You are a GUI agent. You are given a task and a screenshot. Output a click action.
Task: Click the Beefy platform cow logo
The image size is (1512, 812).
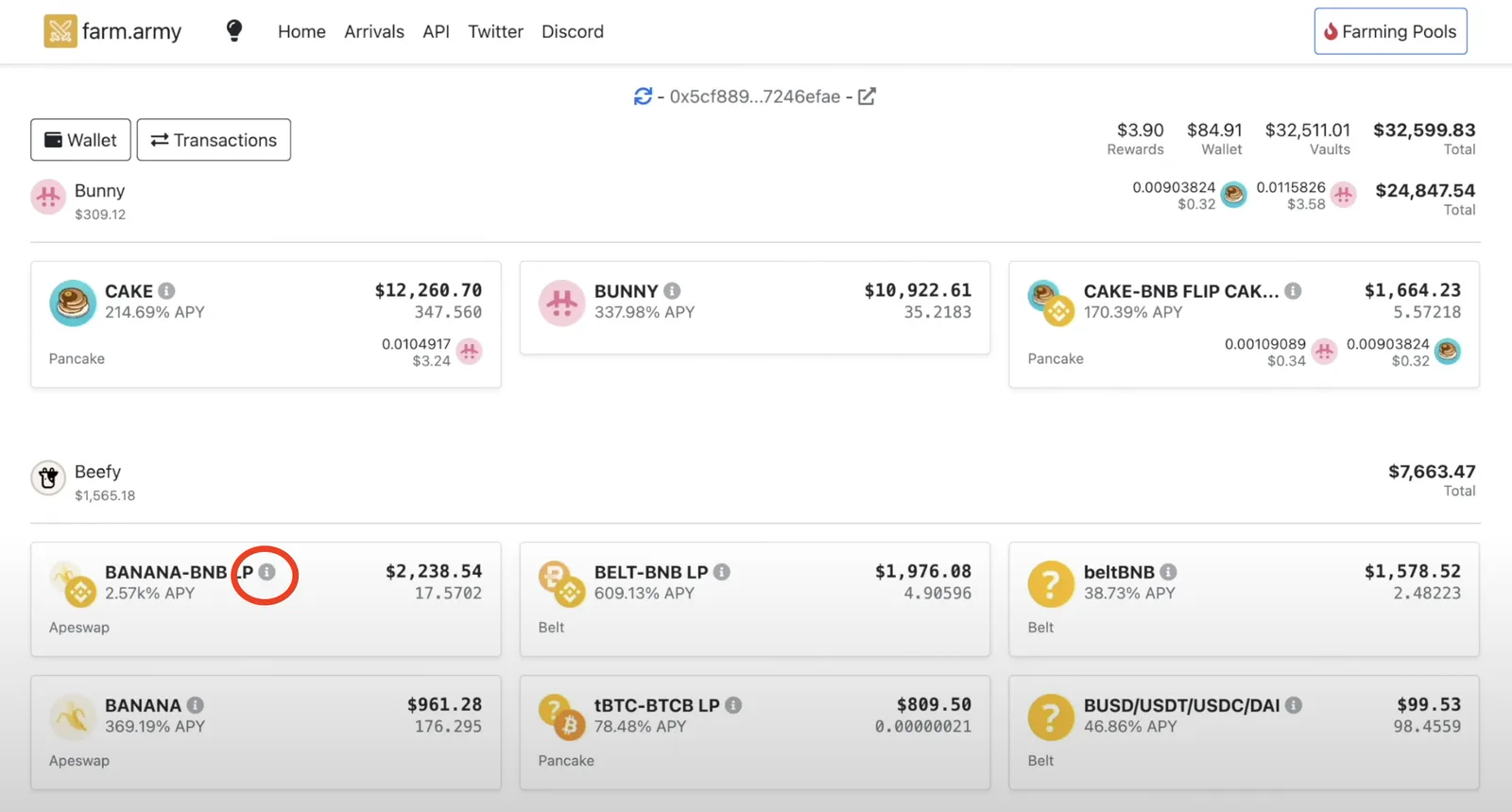48,478
